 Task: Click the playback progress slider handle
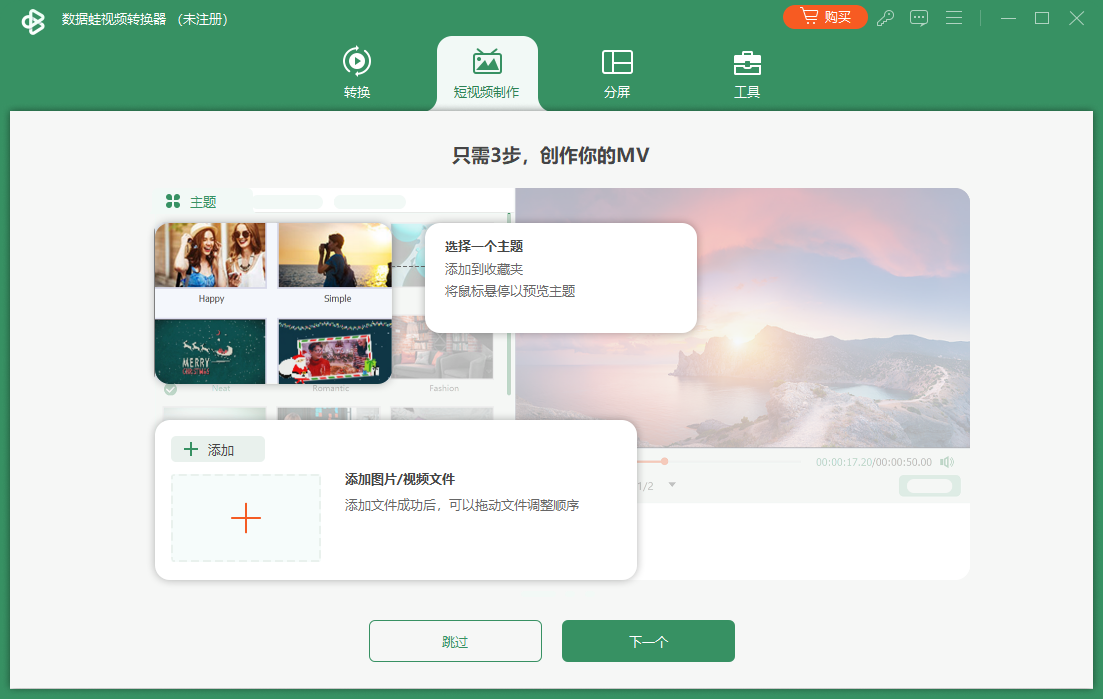pos(664,461)
